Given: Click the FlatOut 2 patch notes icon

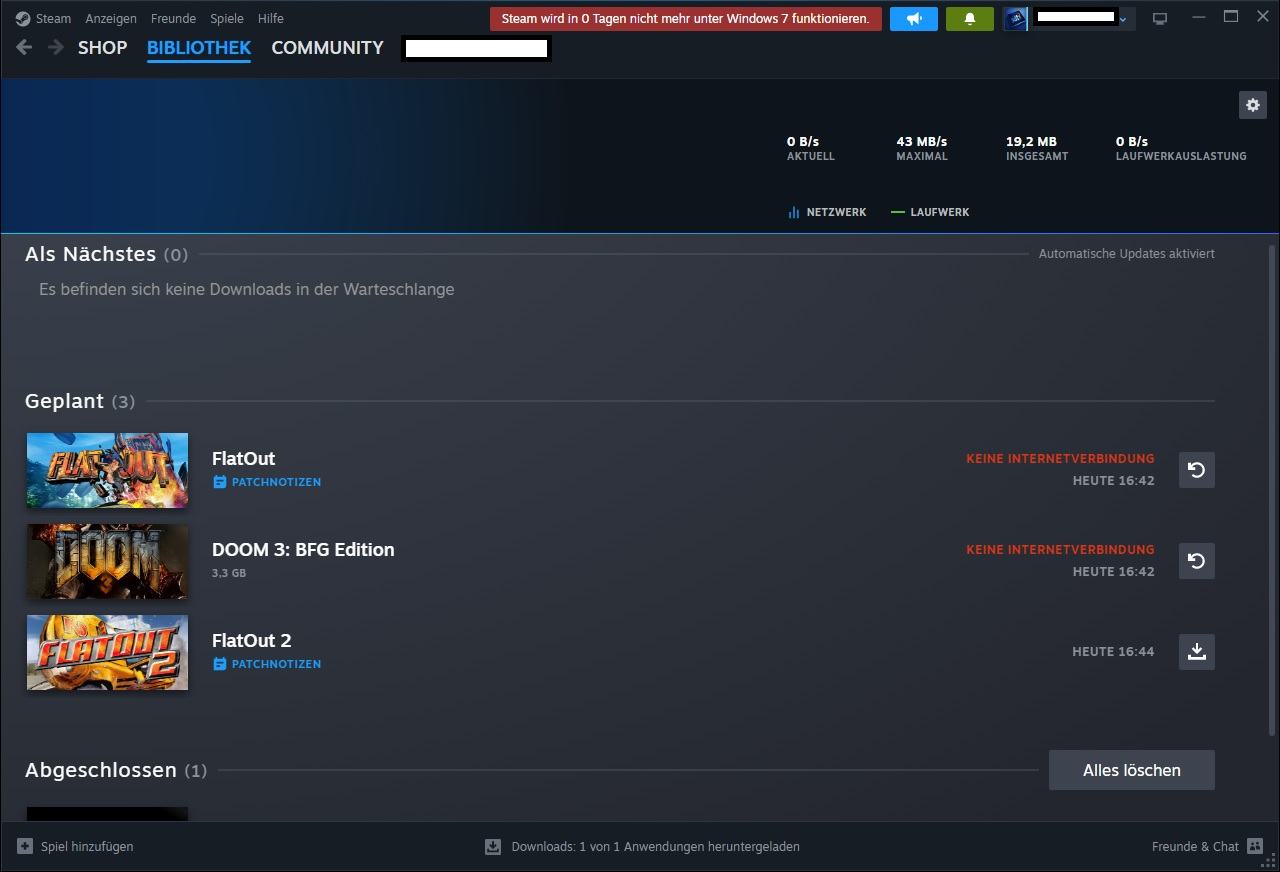Looking at the screenshot, I should click(x=220, y=664).
